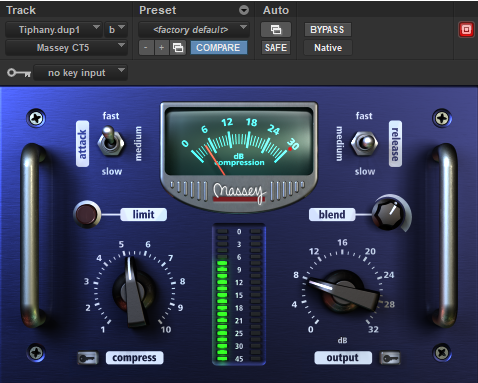478x383 pixels.
Task: Open the Preset section circular menu arrow
Action: pyautogui.click(x=244, y=10)
